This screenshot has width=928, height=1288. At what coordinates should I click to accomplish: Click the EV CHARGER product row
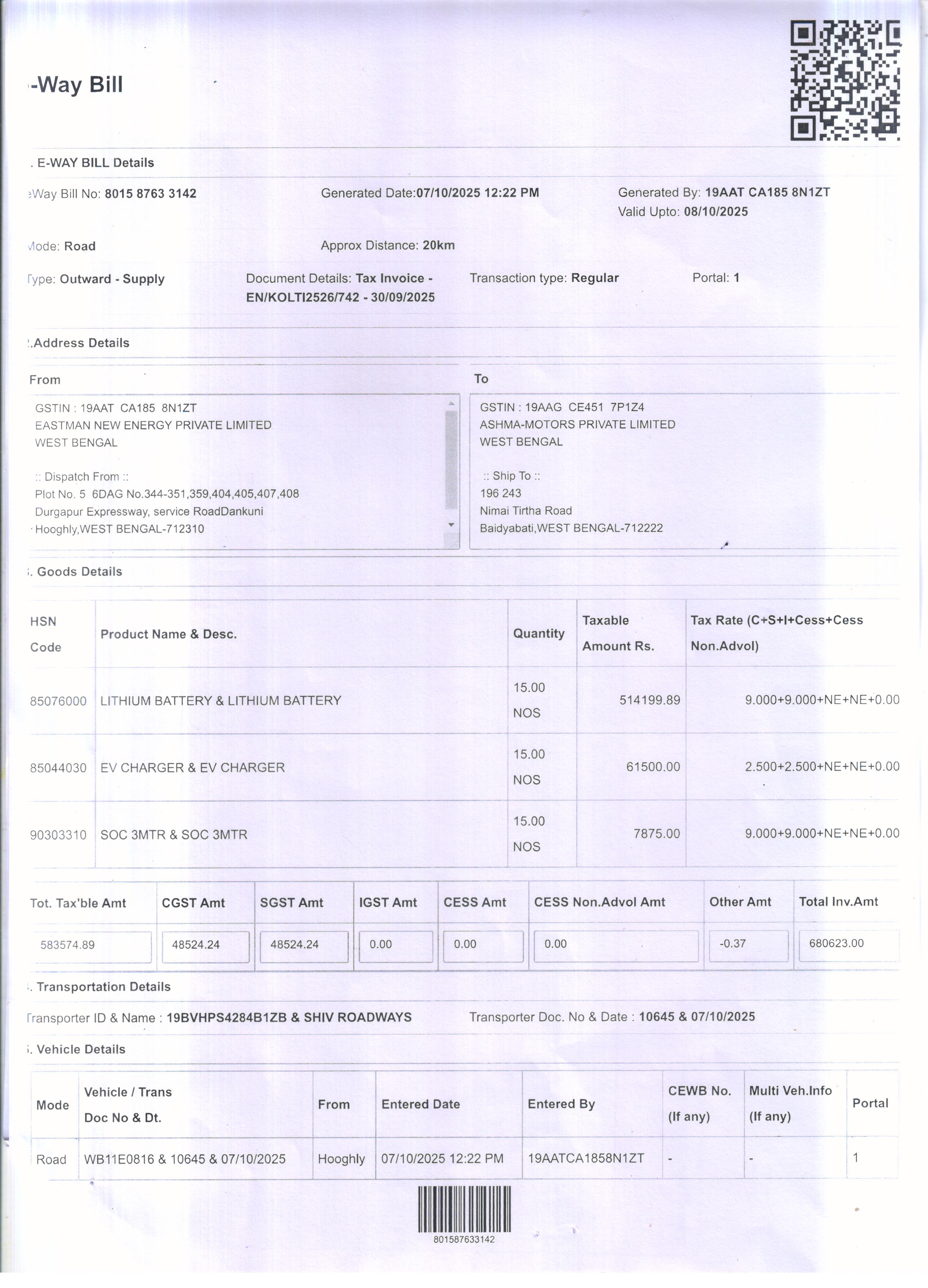click(192, 768)
